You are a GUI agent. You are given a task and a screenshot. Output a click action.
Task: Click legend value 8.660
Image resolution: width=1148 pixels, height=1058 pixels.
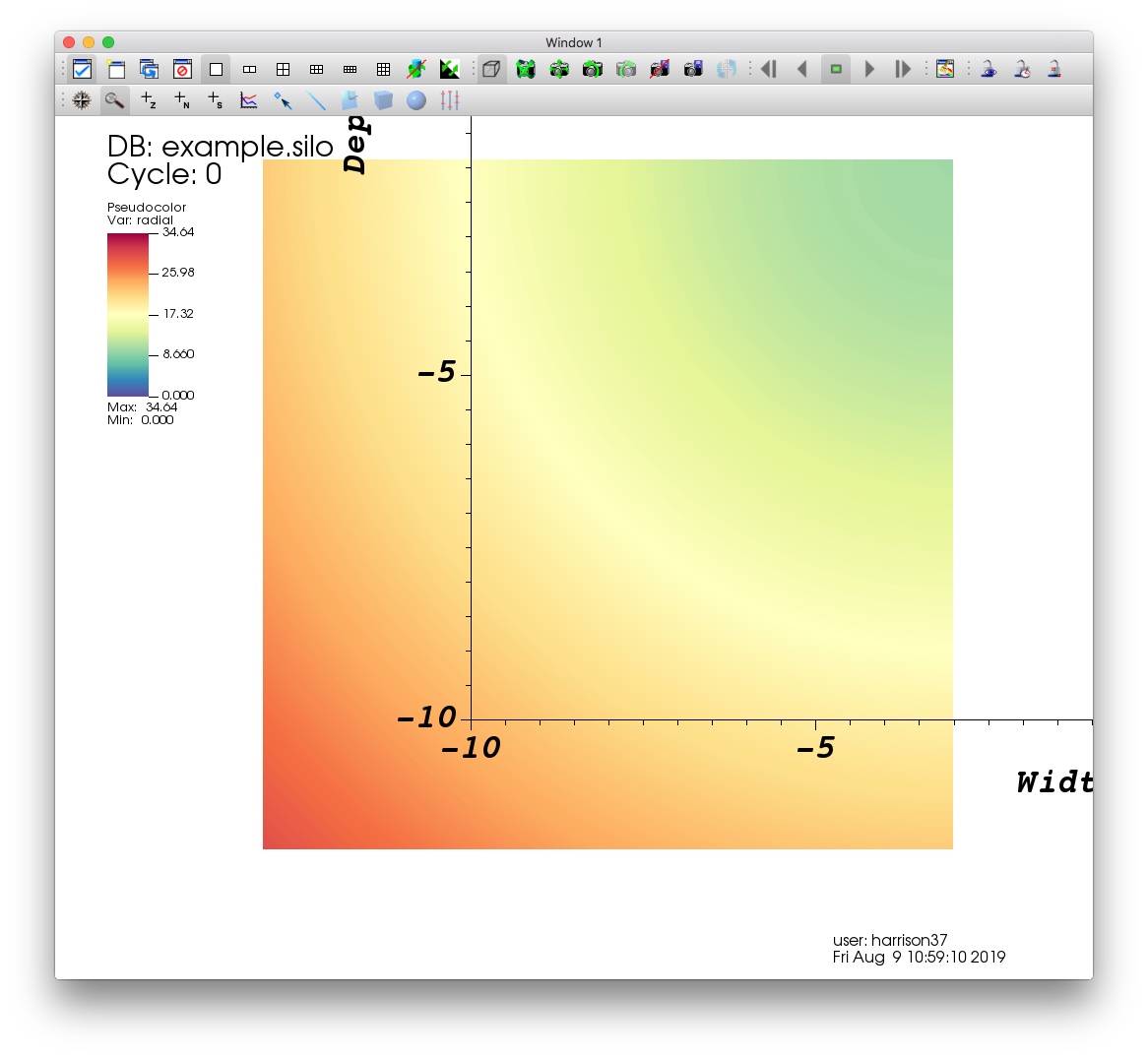point(178,354)
